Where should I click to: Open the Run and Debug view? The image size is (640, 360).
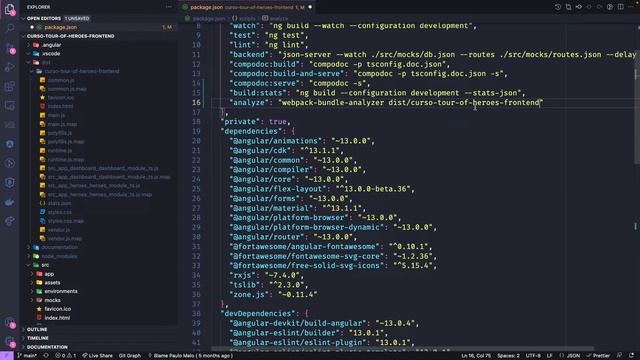10,67
